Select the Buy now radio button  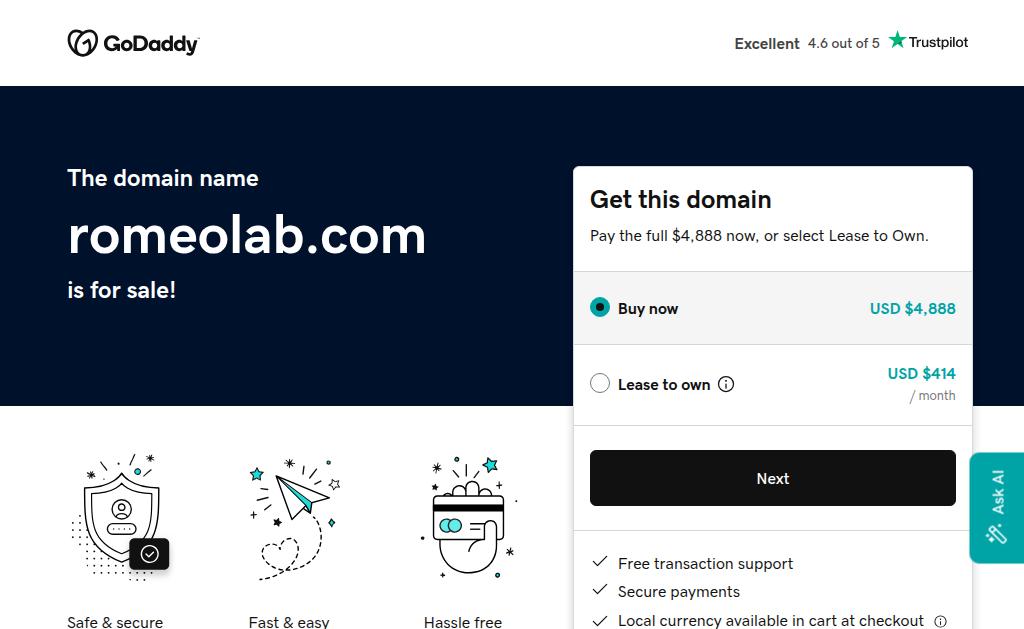(600, 308)
